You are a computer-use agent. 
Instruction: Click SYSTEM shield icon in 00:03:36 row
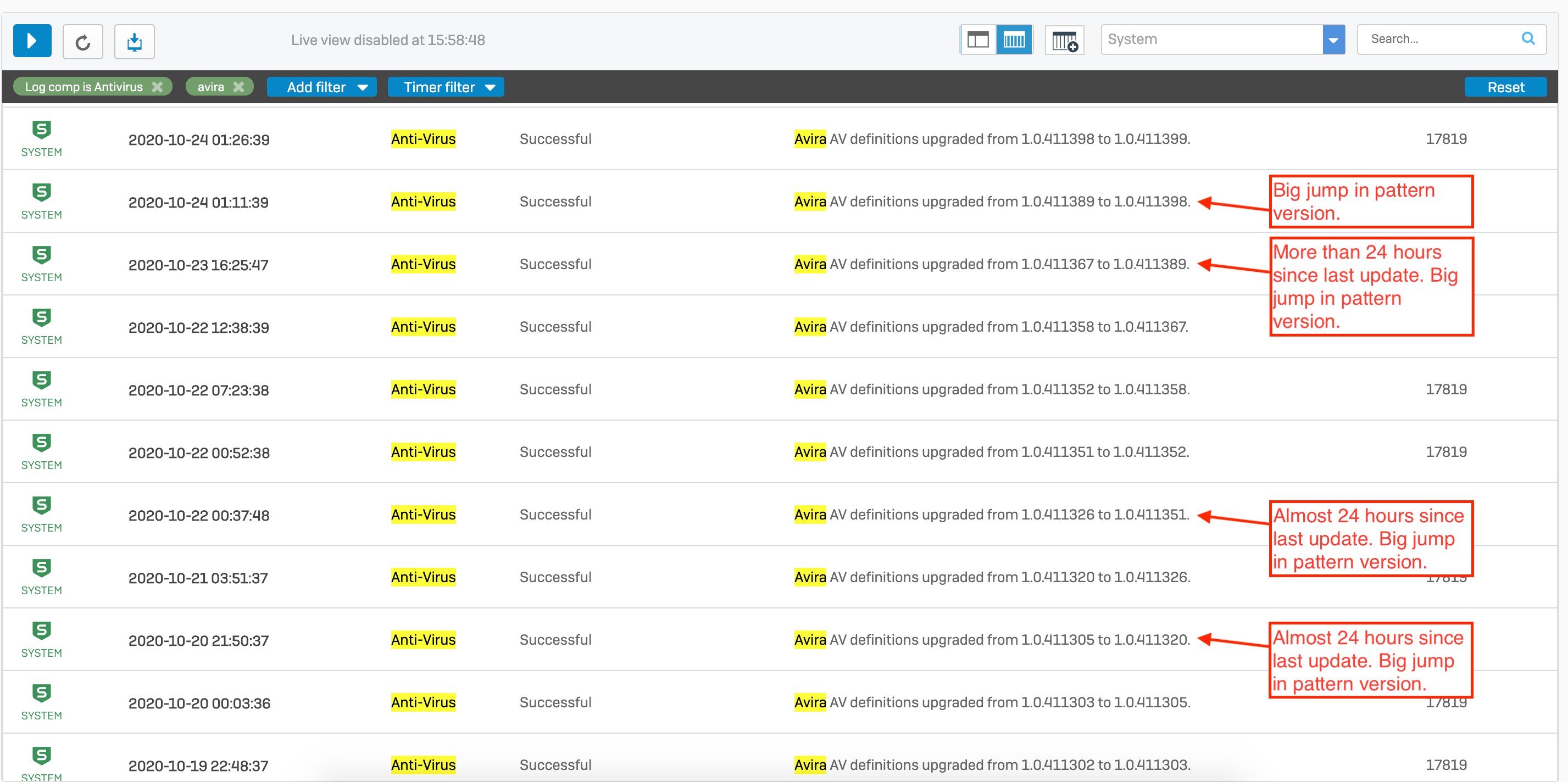click(x=41, y=694)
